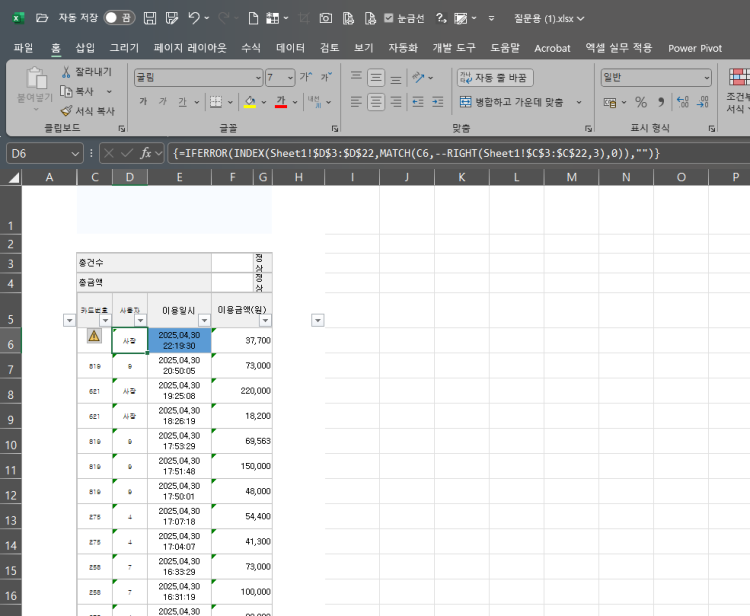This screenshot has width=750, height=616.
Task: Switch to the 삽입 (Insert) tab
Action: (85, 48)
